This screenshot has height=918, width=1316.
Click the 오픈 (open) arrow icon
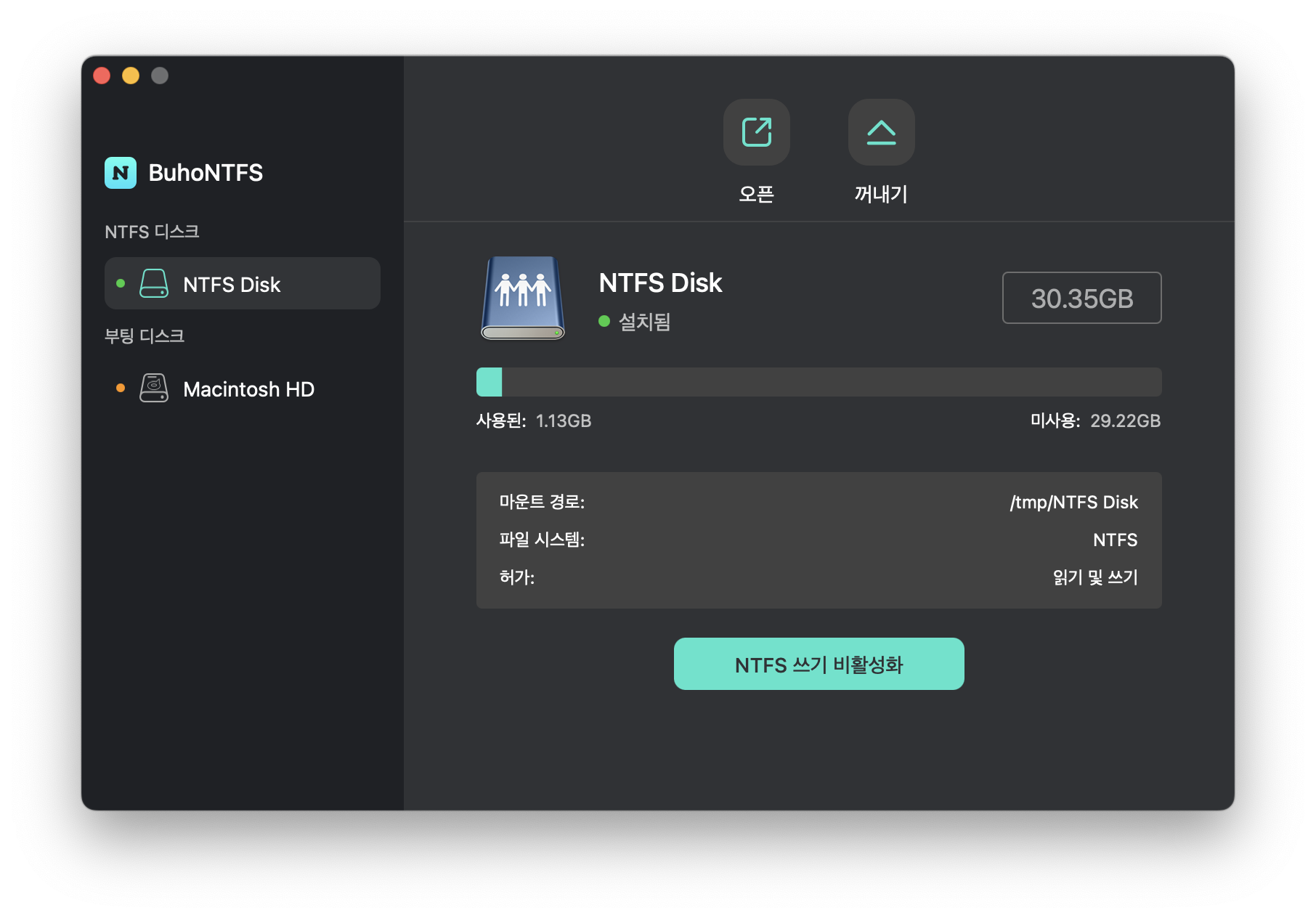[756, 132]
